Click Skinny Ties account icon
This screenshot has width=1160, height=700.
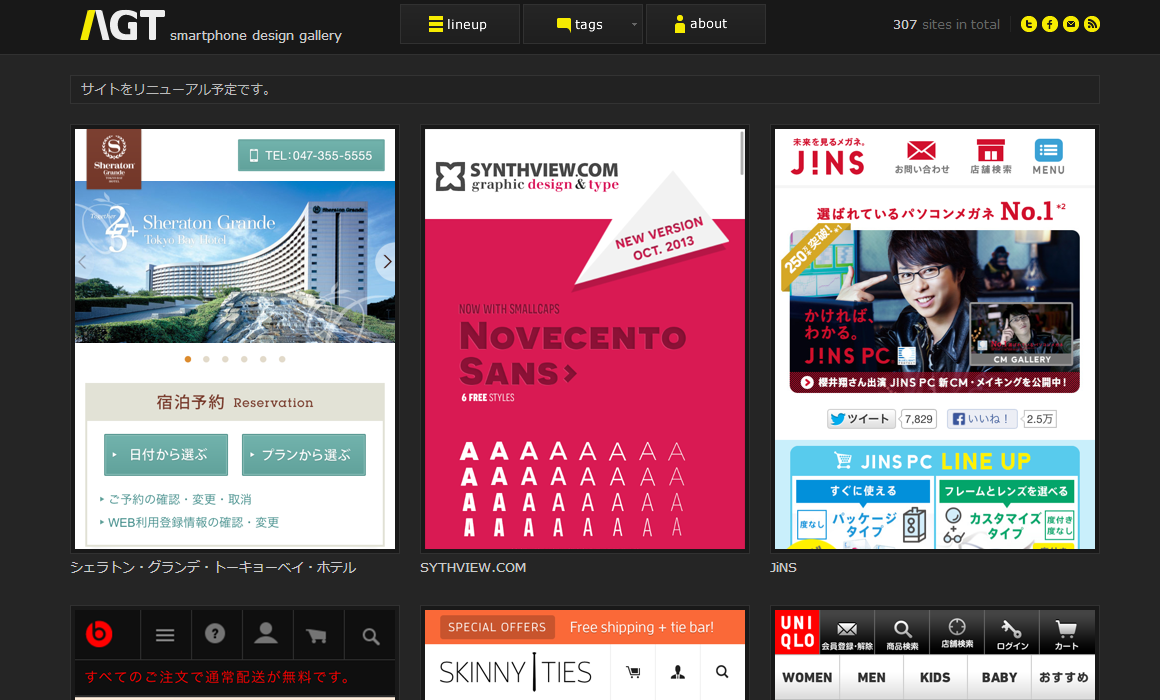678,672
